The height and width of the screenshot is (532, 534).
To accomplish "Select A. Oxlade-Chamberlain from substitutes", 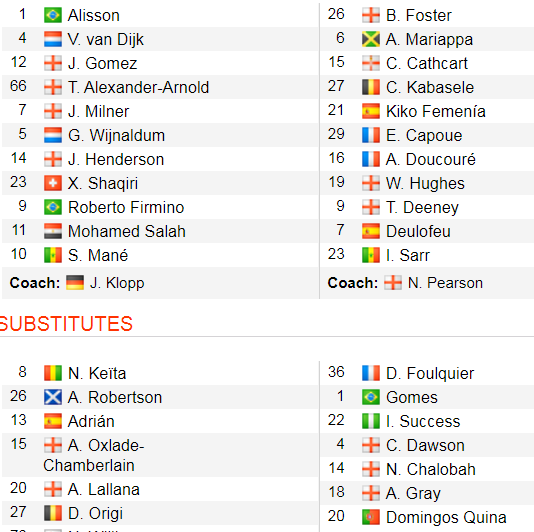I will point(94,455).
